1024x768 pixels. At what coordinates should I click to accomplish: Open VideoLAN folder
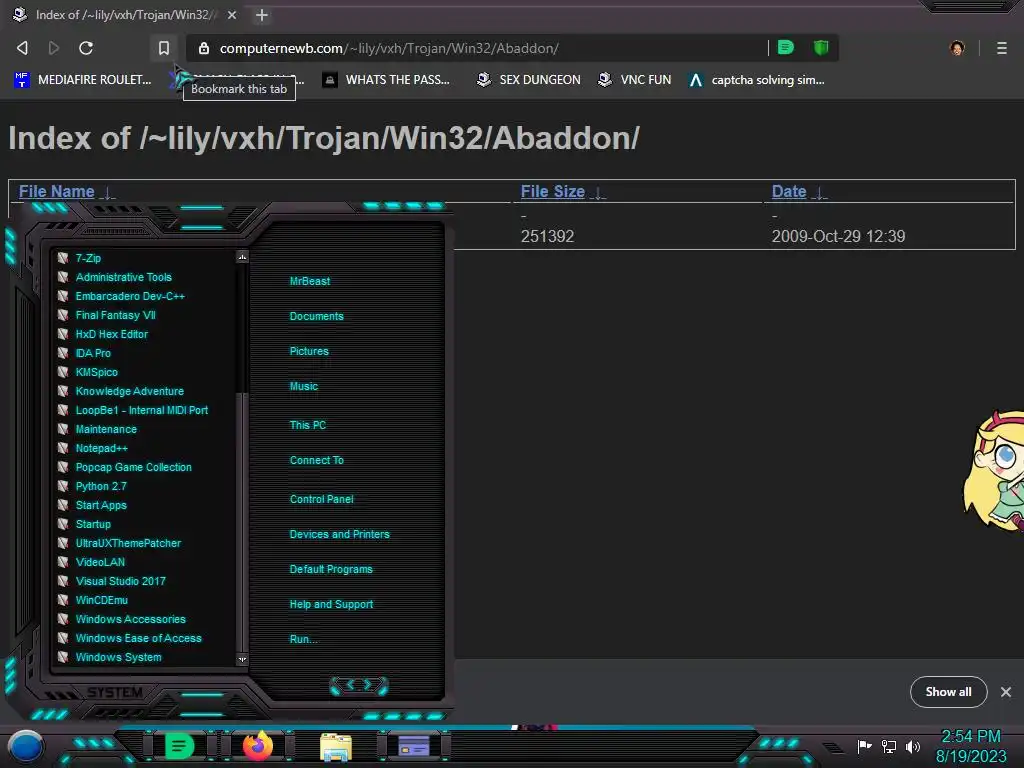[100, 561]
